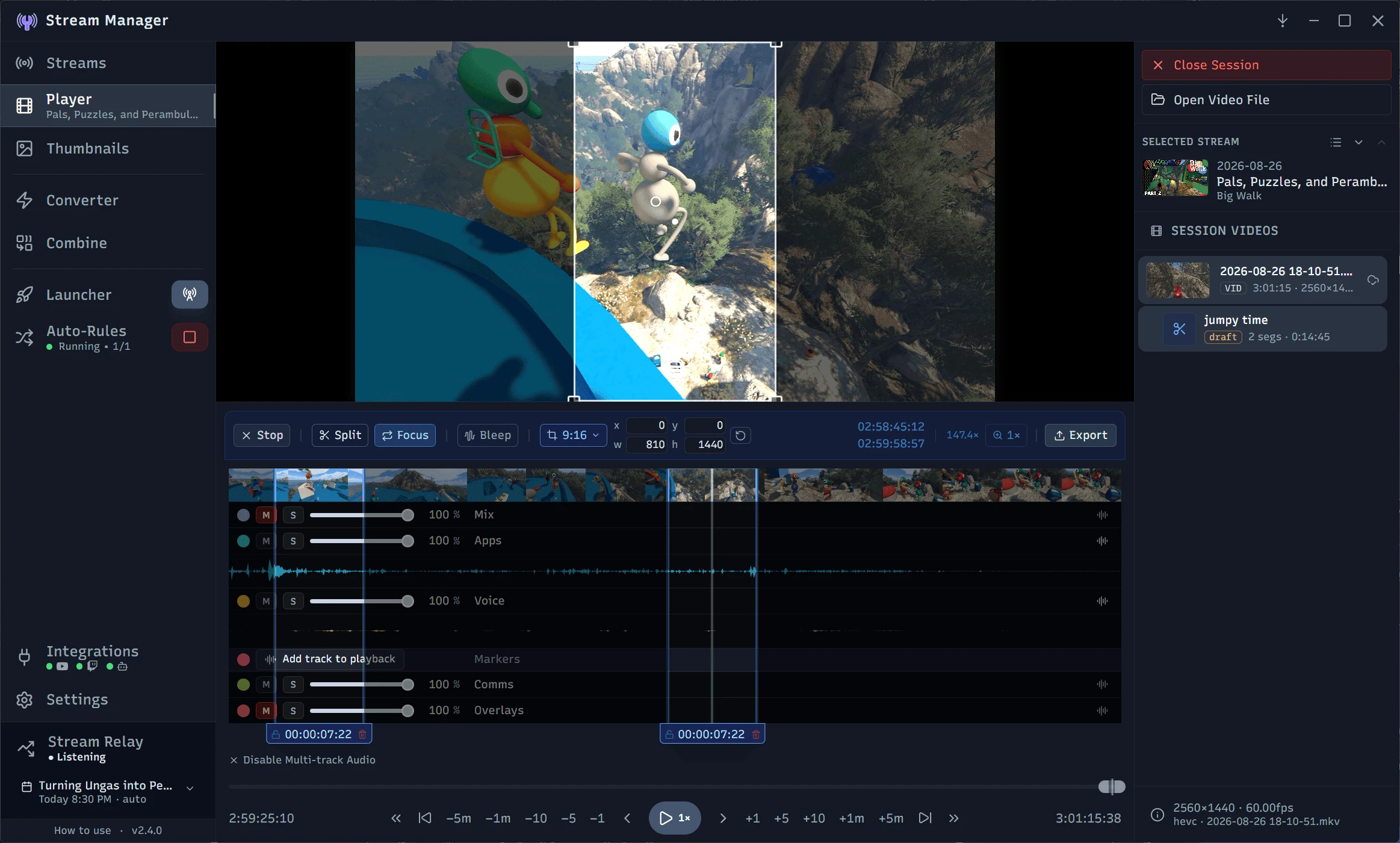Viewport: 1400px width, 843px height.
Task: Stop the running Auto-Rules with the red square button
Action: coord(190,337)
